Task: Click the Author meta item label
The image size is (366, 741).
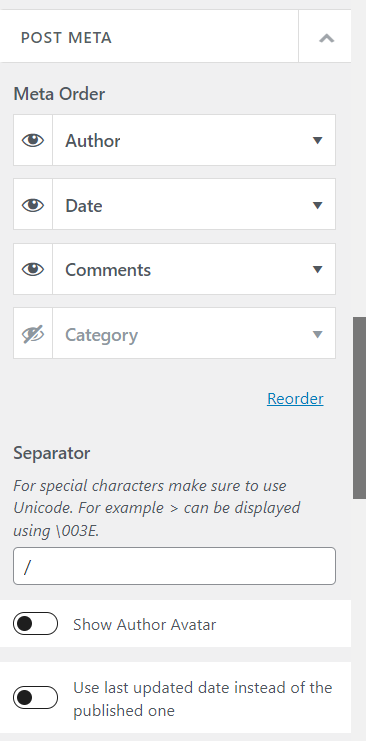Action: point(93,141)
